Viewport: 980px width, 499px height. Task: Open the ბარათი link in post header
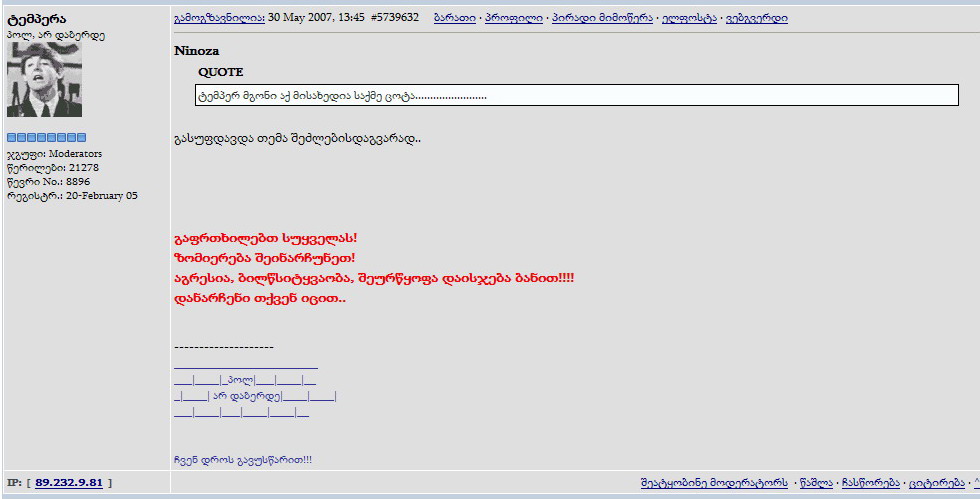(x=454, y=18)
